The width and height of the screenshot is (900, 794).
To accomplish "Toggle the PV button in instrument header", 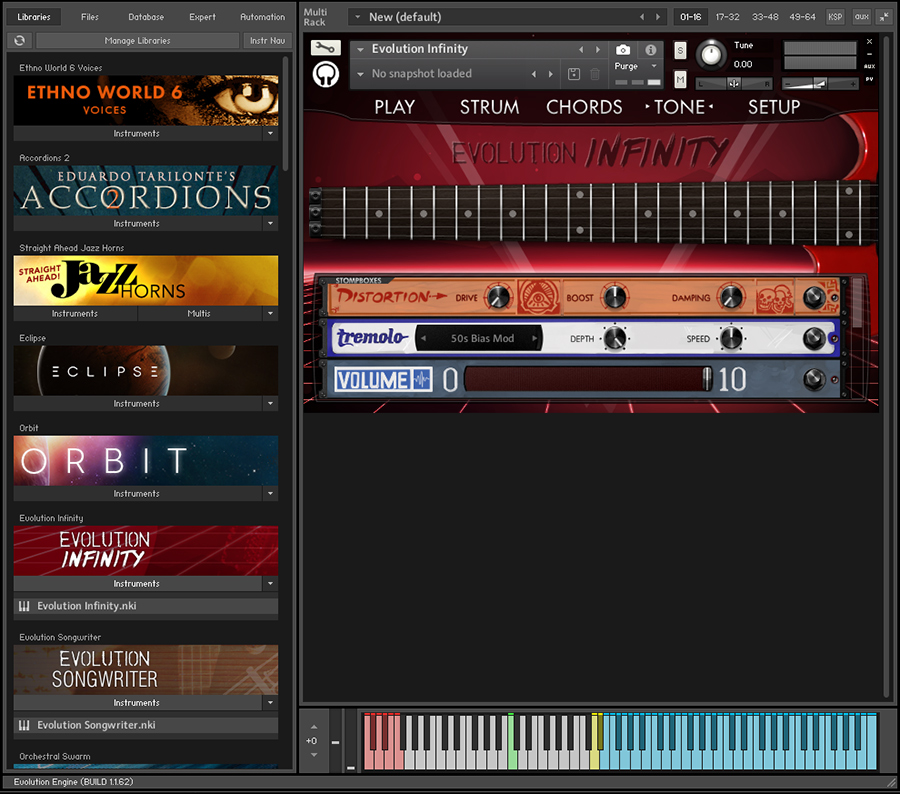I will click(x=870, y=79).
